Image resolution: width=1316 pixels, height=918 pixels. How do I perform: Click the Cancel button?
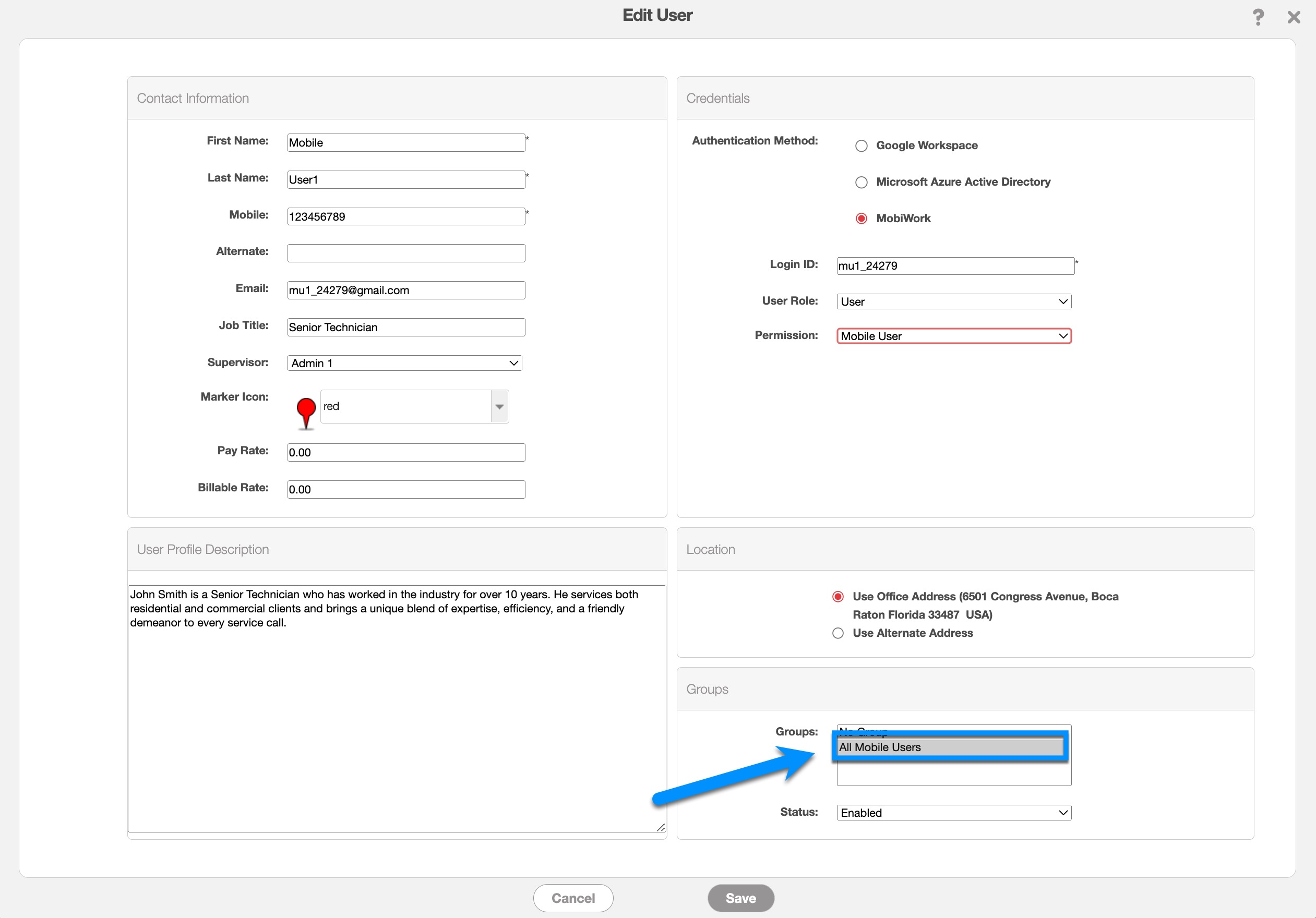[x=572, y=898]
